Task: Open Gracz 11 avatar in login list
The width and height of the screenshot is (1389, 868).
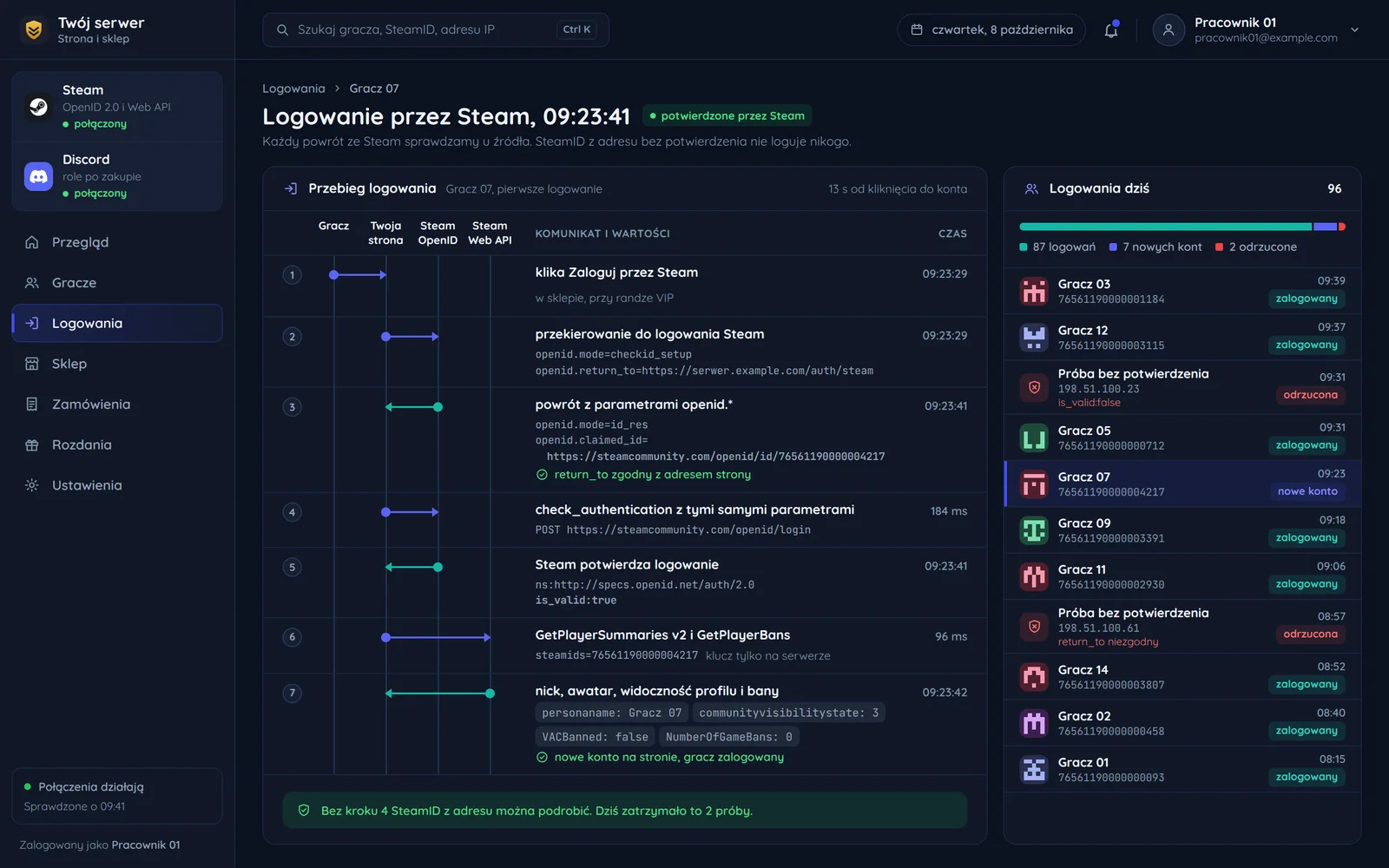Action: [1034, 576]
